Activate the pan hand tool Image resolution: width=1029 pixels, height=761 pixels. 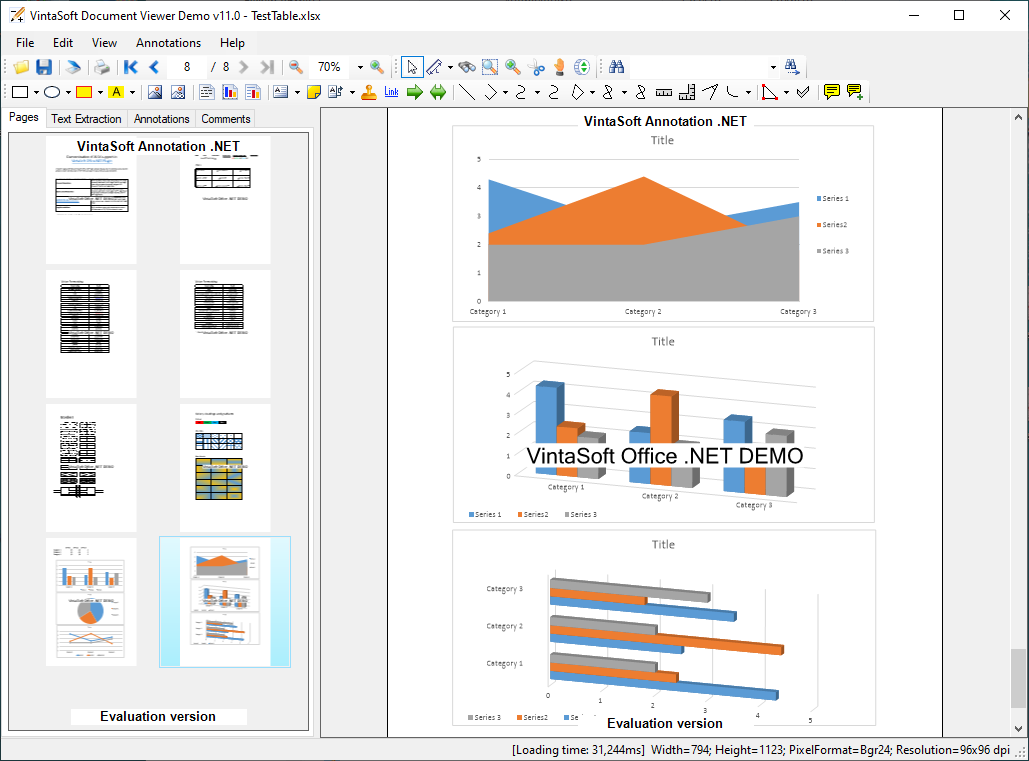coord(560,67)
